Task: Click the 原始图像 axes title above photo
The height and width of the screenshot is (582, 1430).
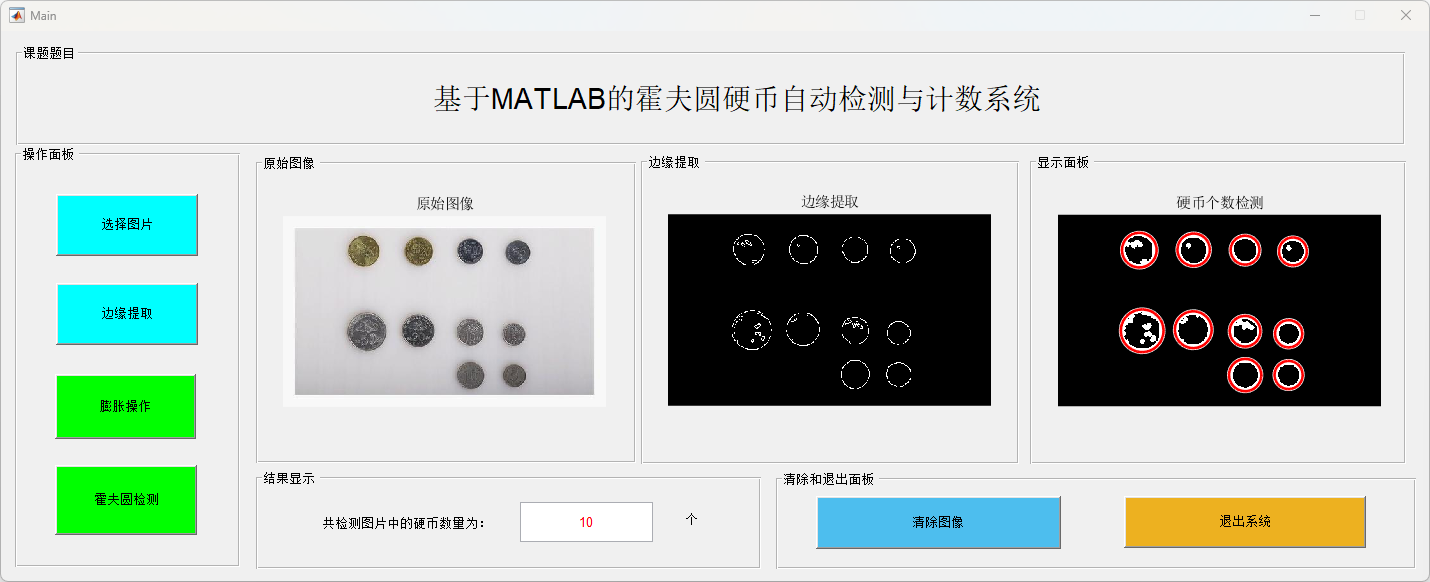Action: coord(445,204)
